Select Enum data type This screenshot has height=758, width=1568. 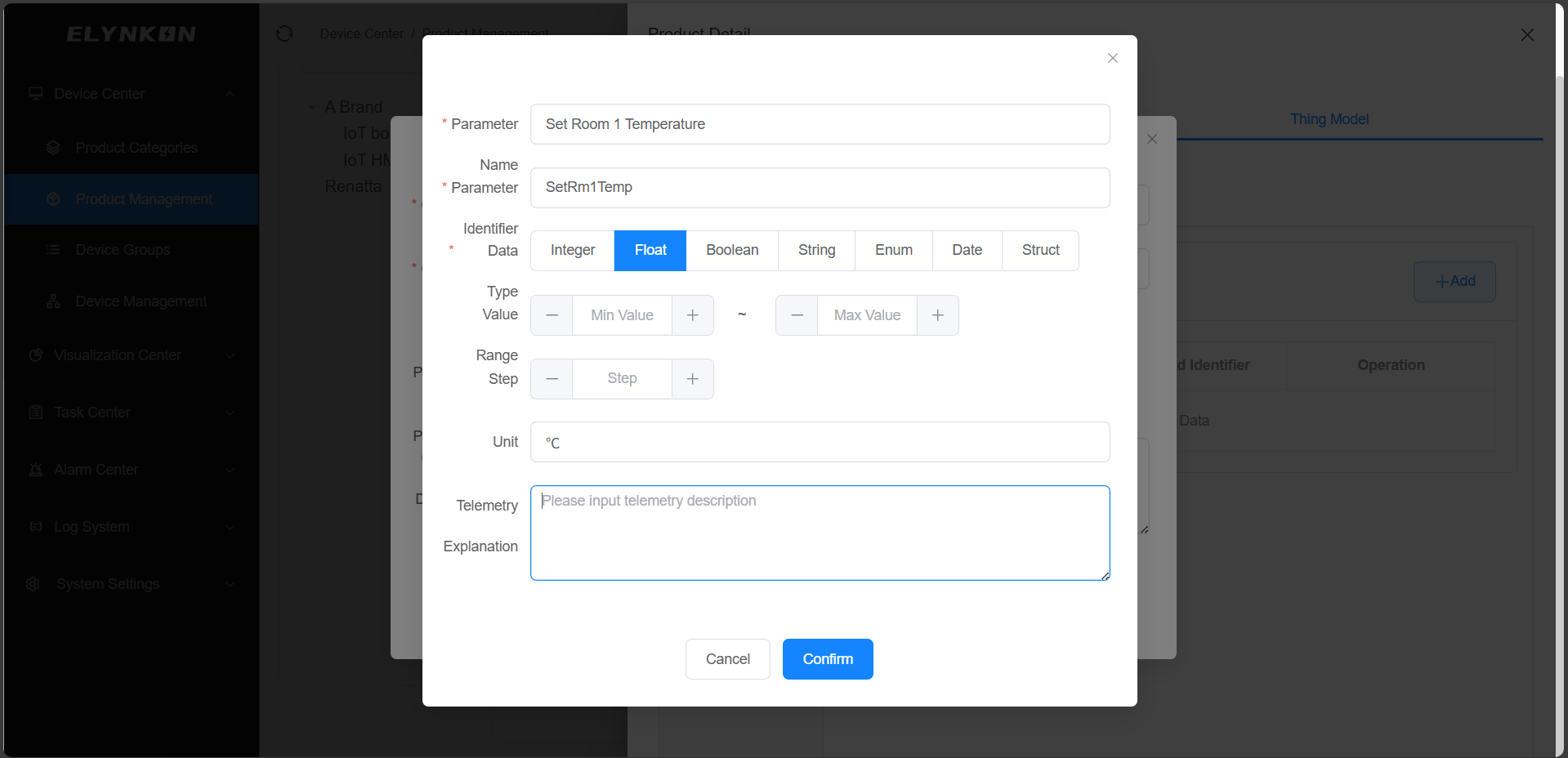(894, 251)
